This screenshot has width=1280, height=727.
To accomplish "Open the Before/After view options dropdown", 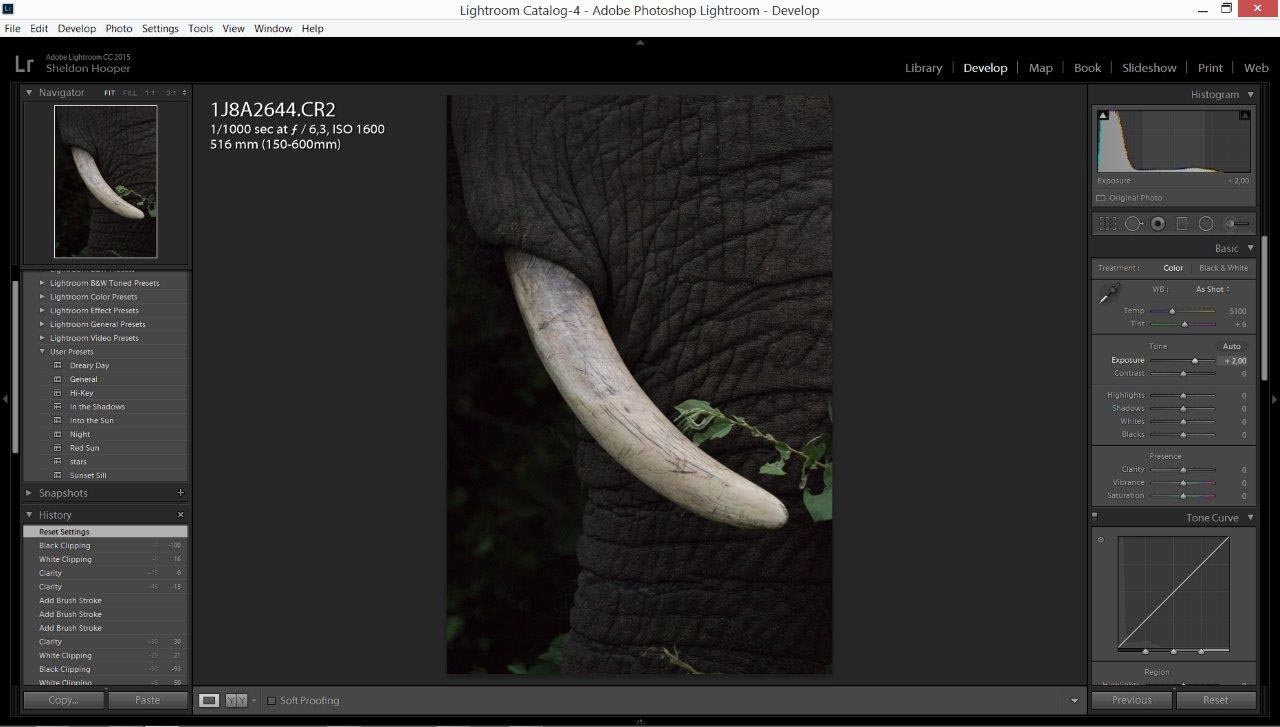I will pos(254,701).
